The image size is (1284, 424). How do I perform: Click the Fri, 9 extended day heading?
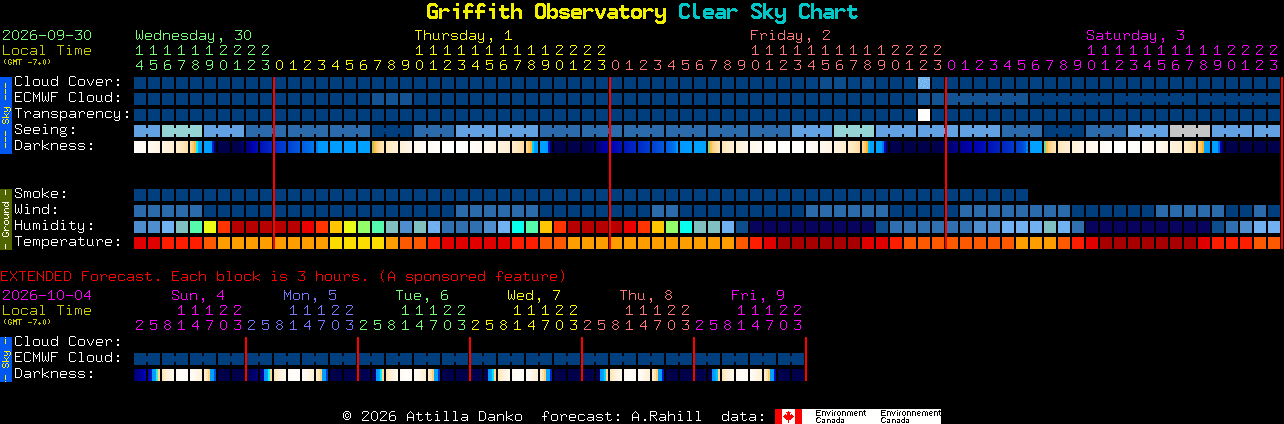(x=758, y=295)
